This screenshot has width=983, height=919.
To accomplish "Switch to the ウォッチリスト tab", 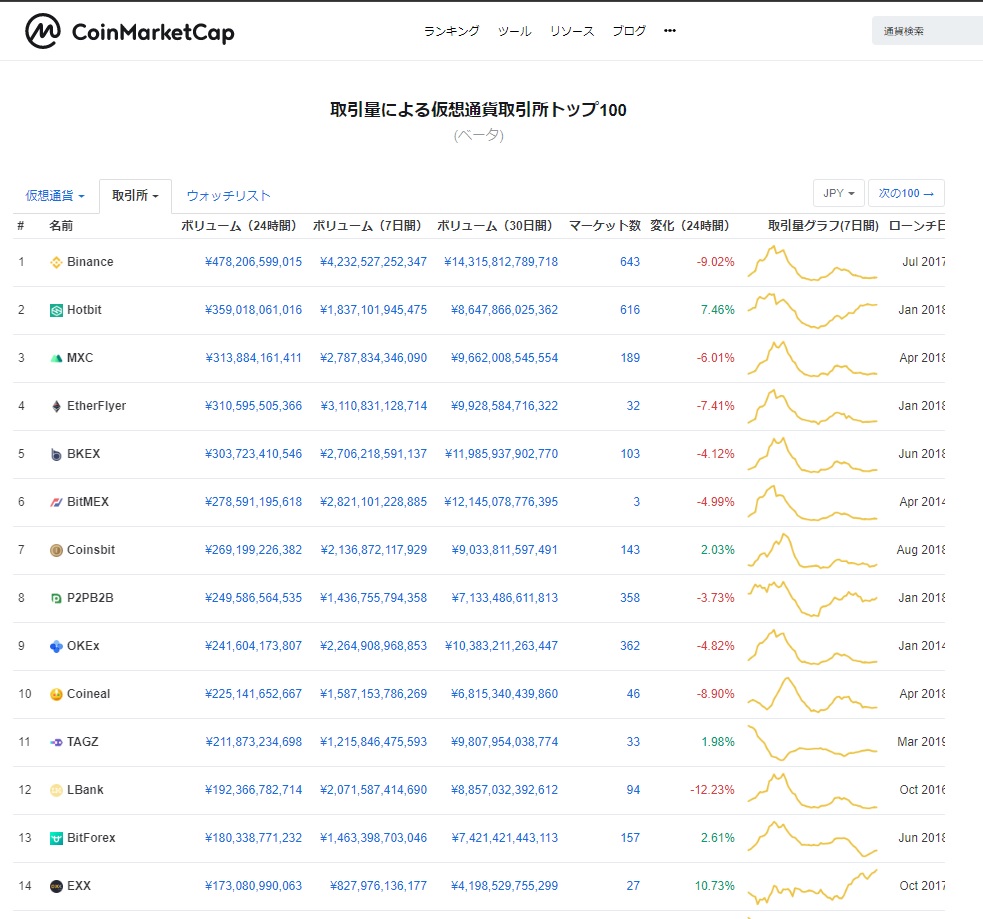I will pos(229,196).
